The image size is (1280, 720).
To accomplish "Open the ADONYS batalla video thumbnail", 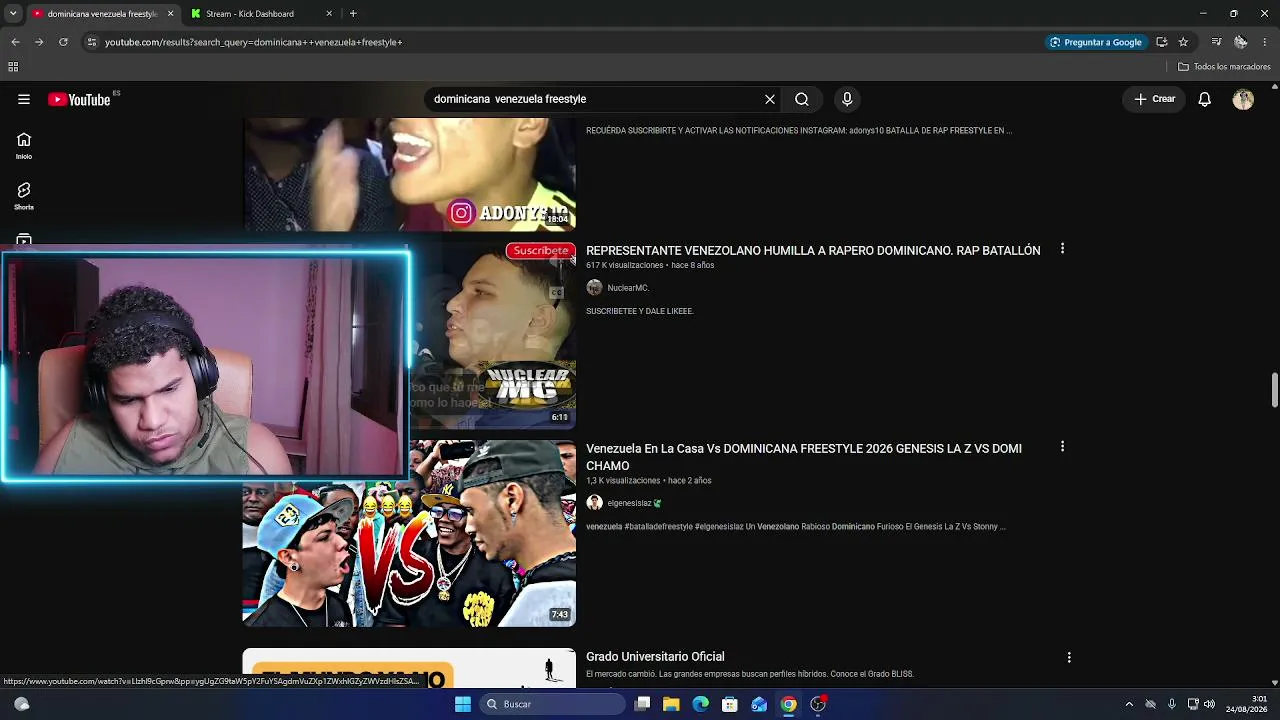I will [409, 174].
